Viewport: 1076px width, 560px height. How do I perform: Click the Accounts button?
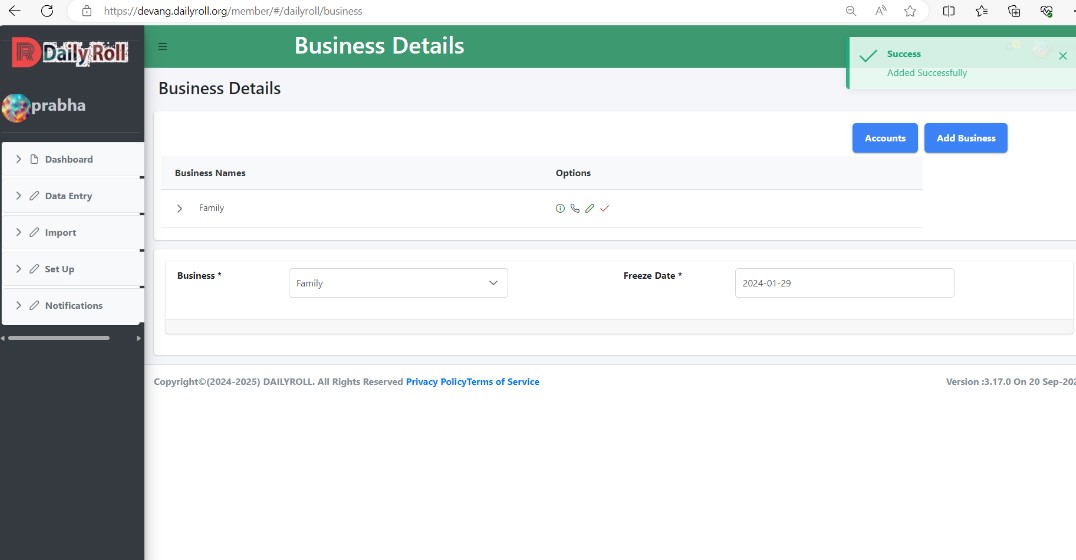pyautogui.click(x=885, y=138)
